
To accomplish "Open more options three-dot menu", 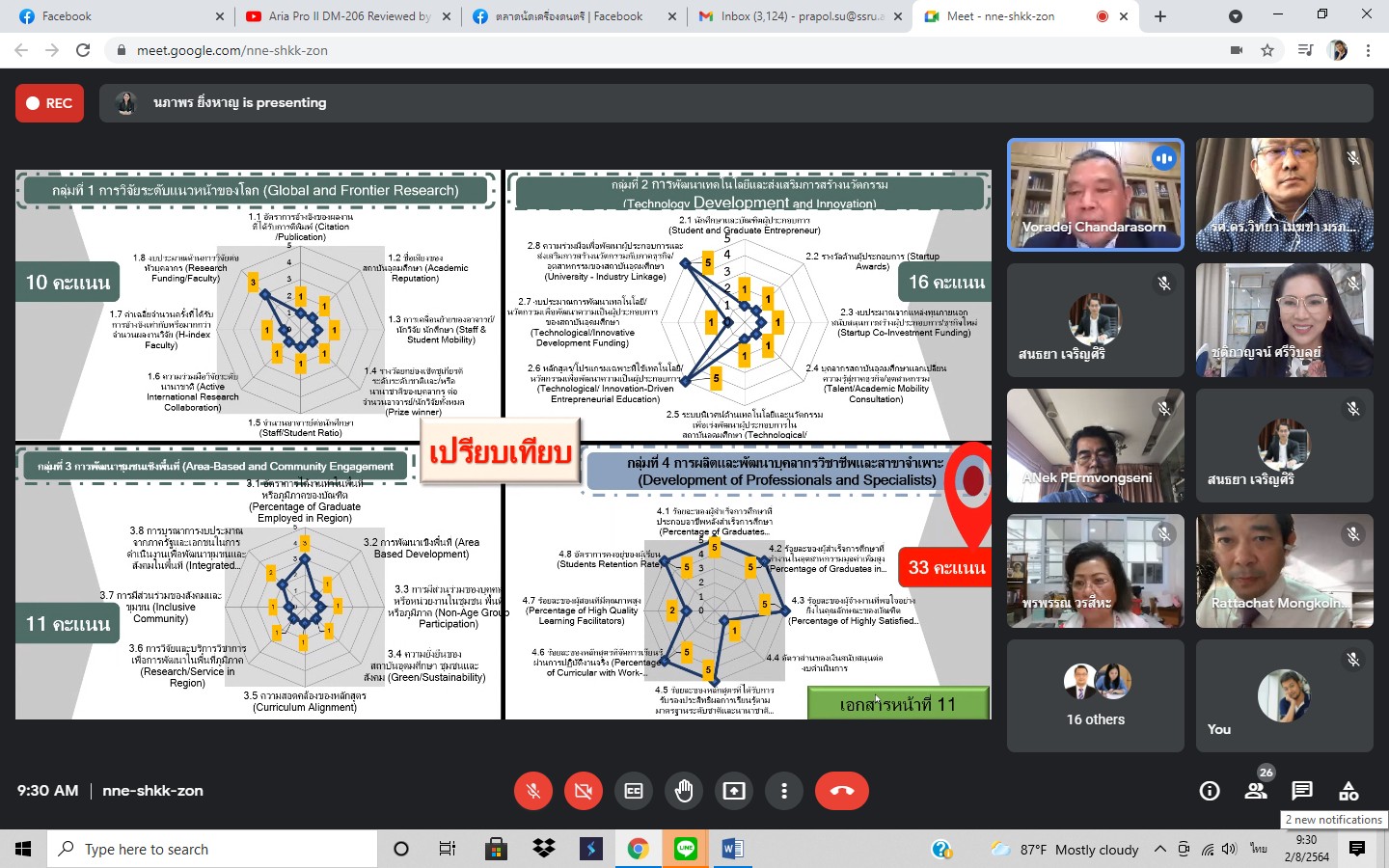I will [784, 791].
